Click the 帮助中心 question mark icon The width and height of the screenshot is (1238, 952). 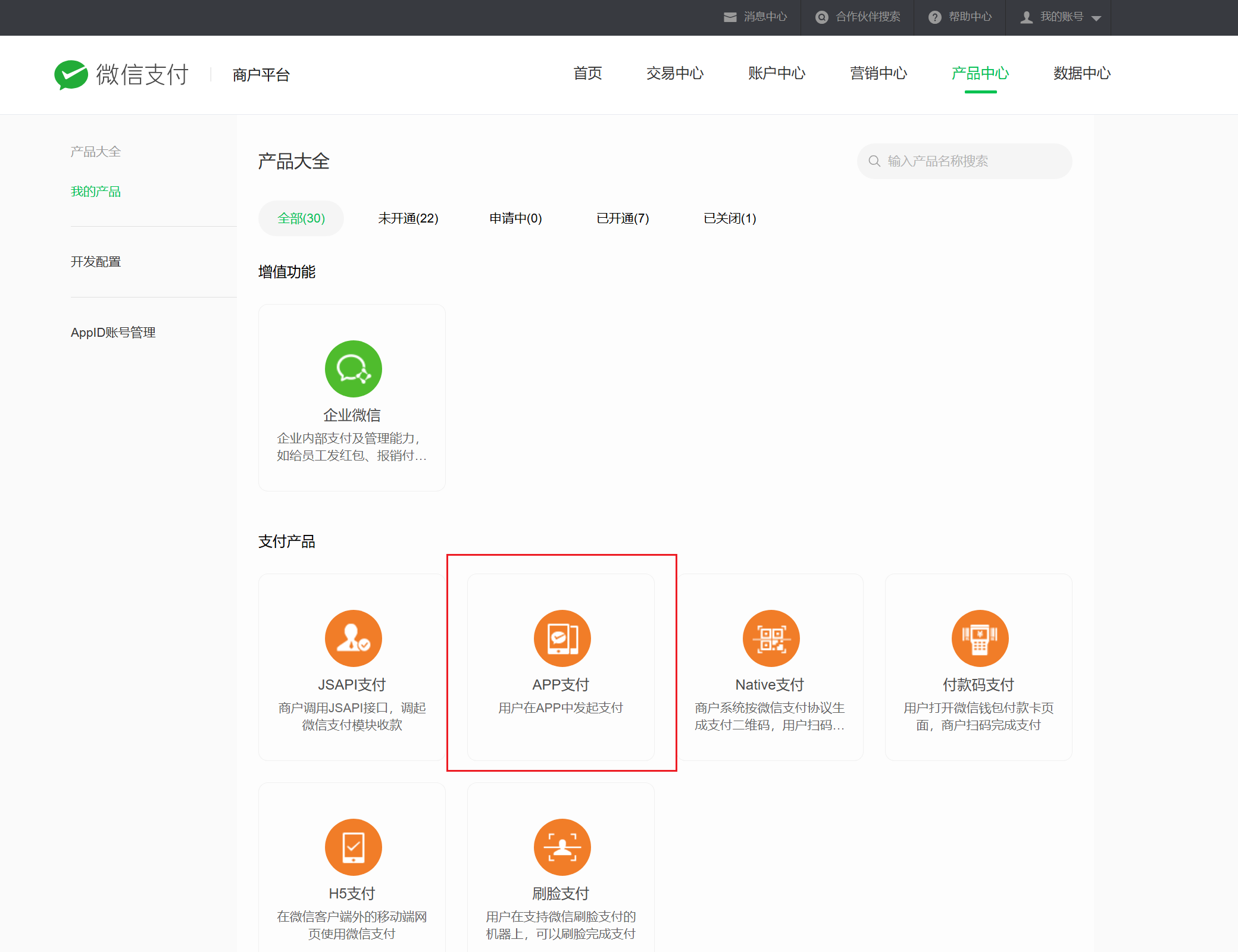(934, 17)
